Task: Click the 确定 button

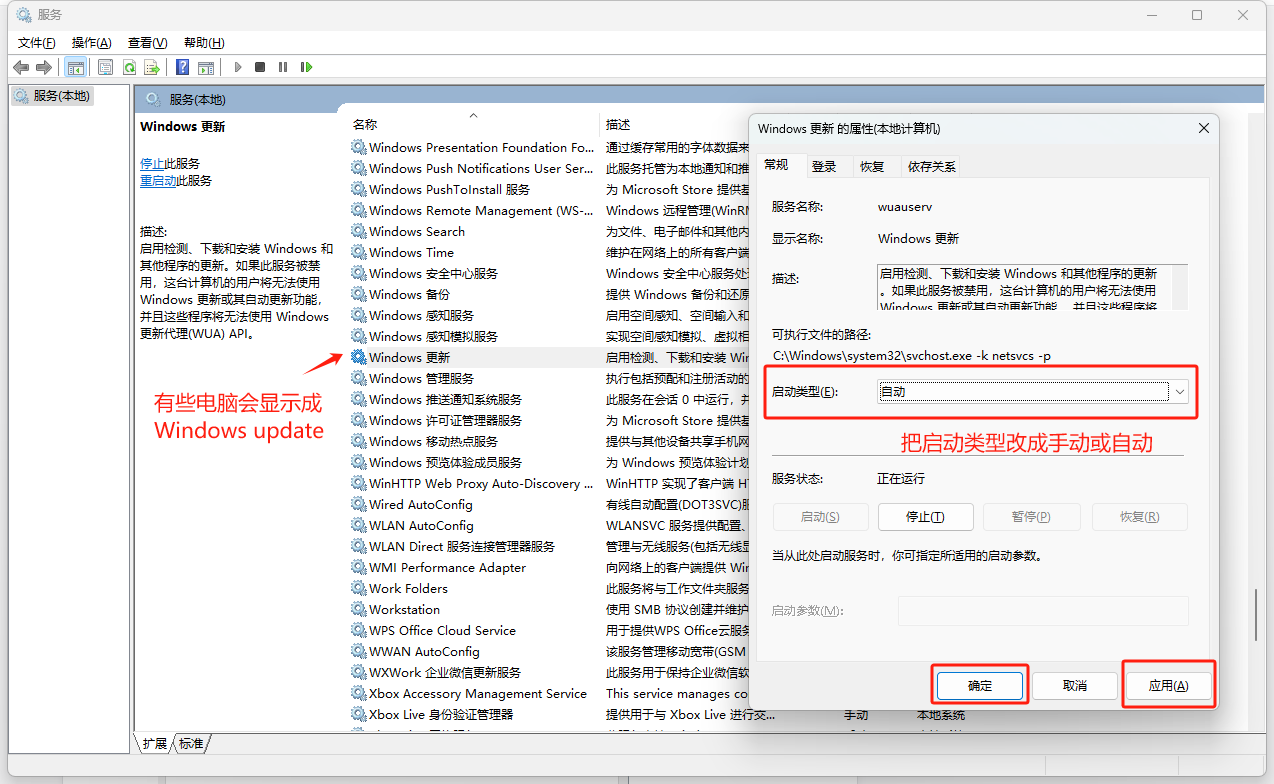Action: coord(979,684)
